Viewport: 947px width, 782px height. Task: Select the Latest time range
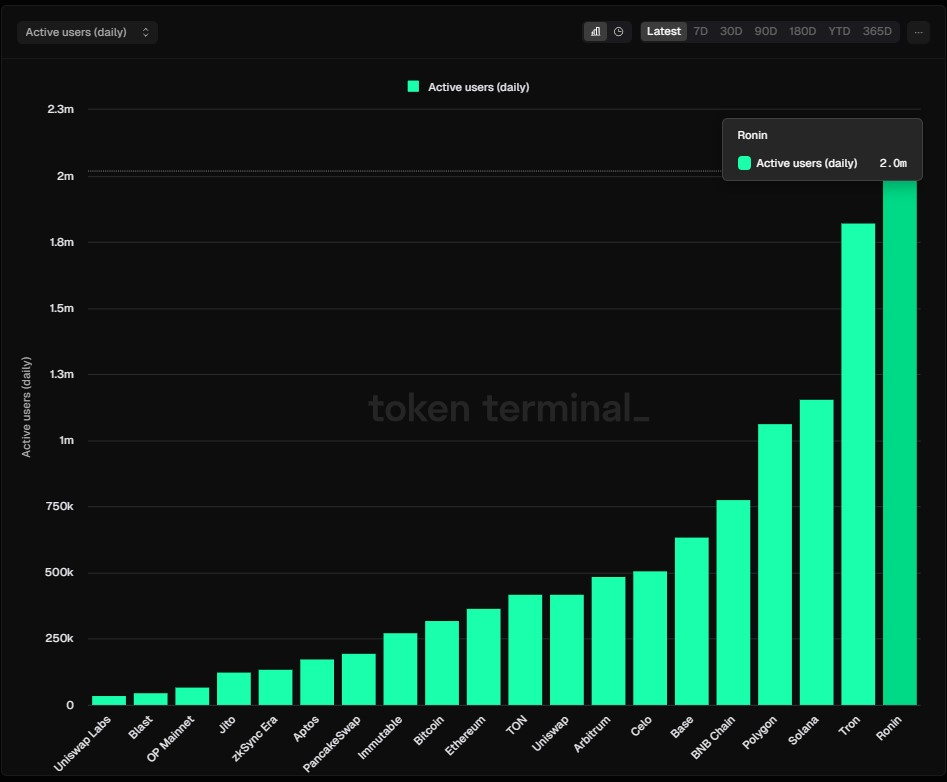click(x=664, y=32)
